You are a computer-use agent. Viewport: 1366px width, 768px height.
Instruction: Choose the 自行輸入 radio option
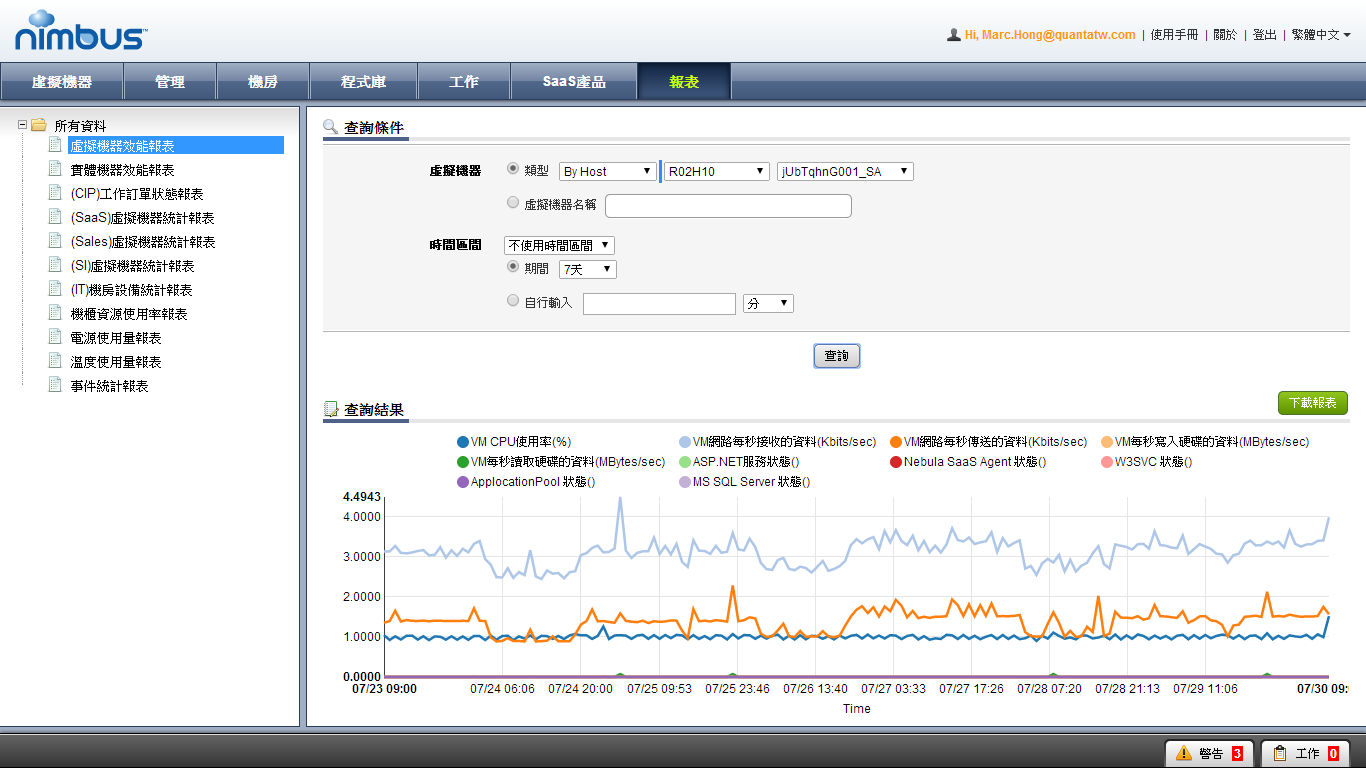[x=514, y=300]
